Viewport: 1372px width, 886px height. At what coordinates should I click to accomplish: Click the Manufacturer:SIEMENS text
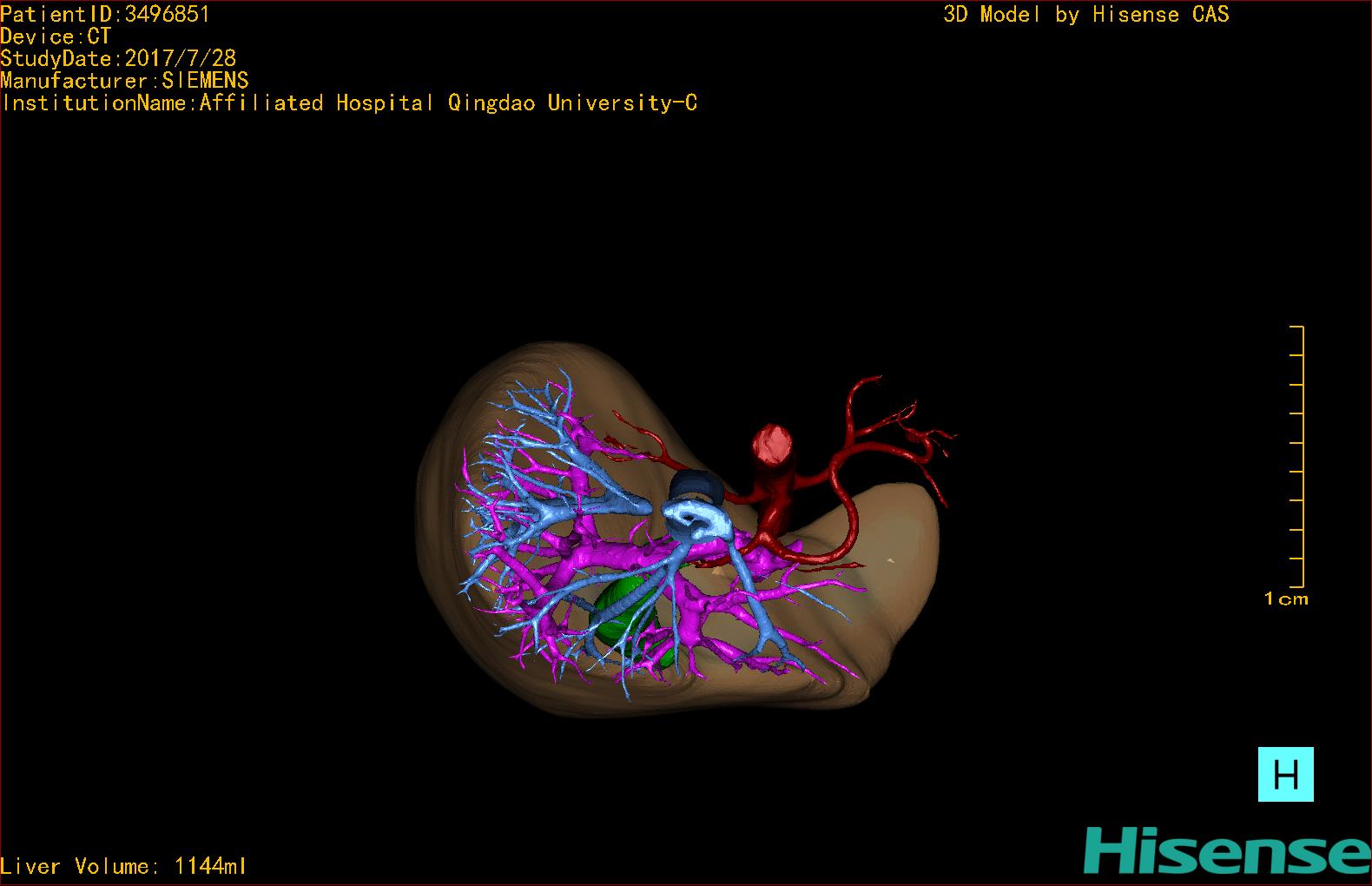124,81
